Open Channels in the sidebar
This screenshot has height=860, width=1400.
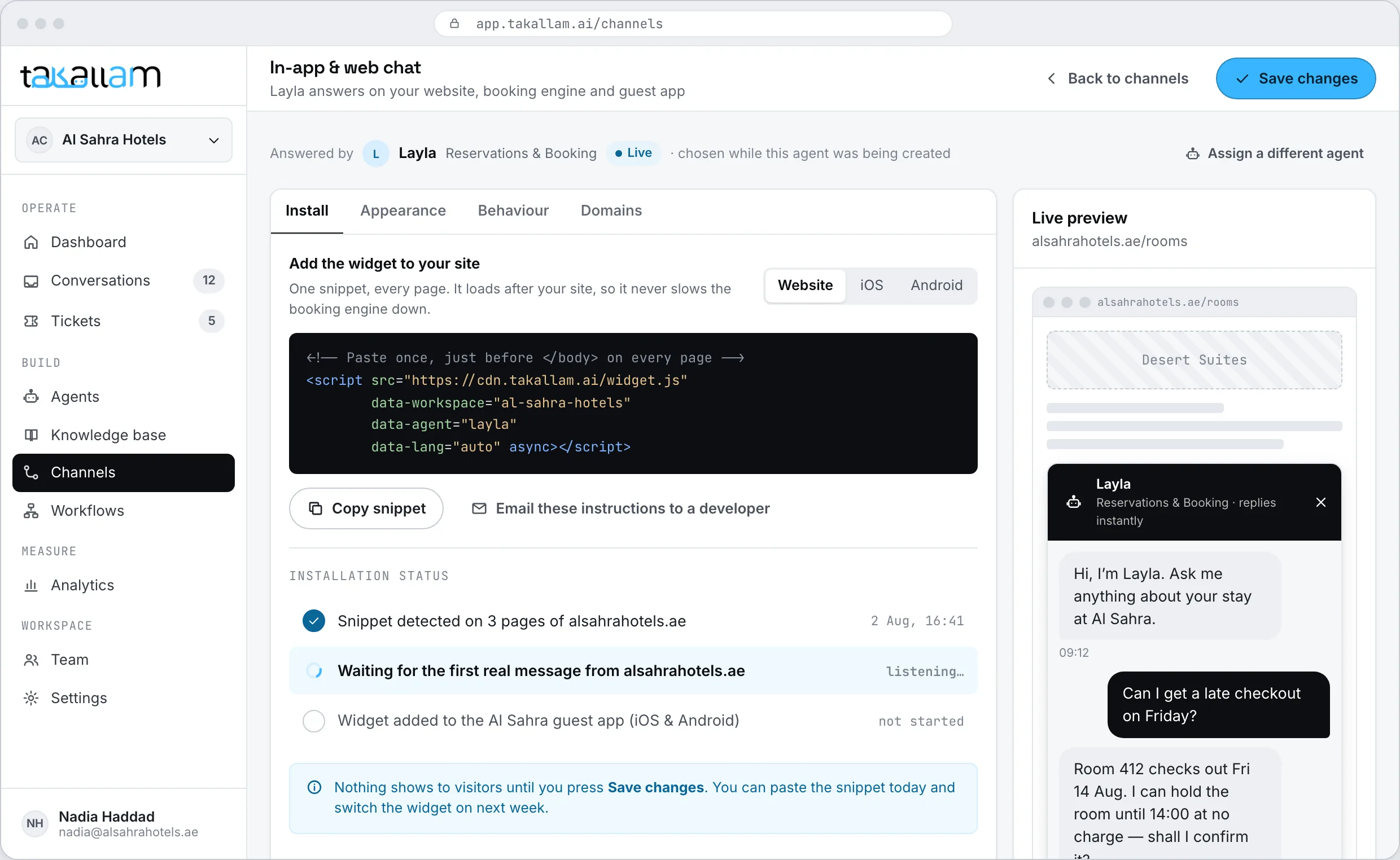tap(124, 473)
